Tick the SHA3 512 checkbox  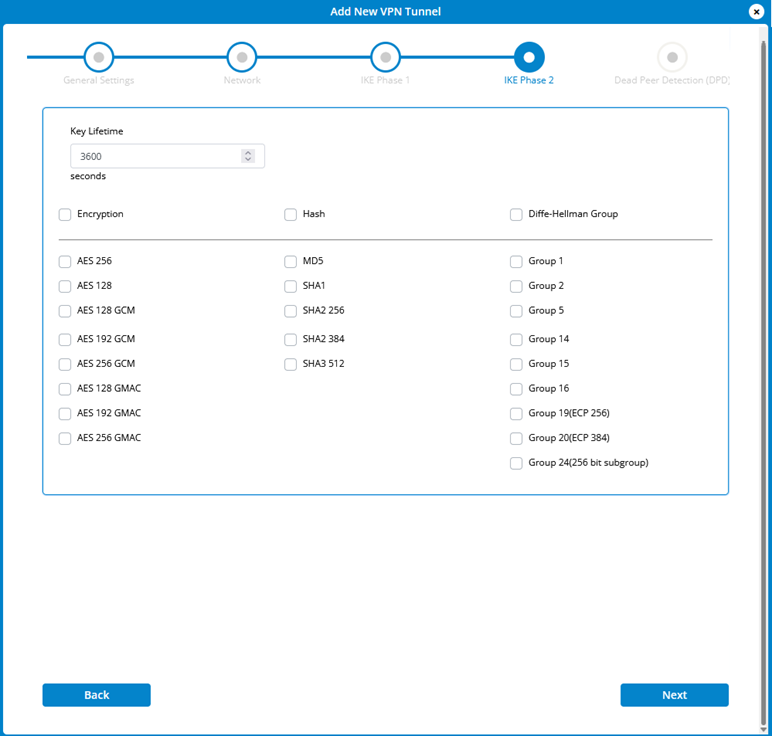pyautogui.click(x=291, y=364)
